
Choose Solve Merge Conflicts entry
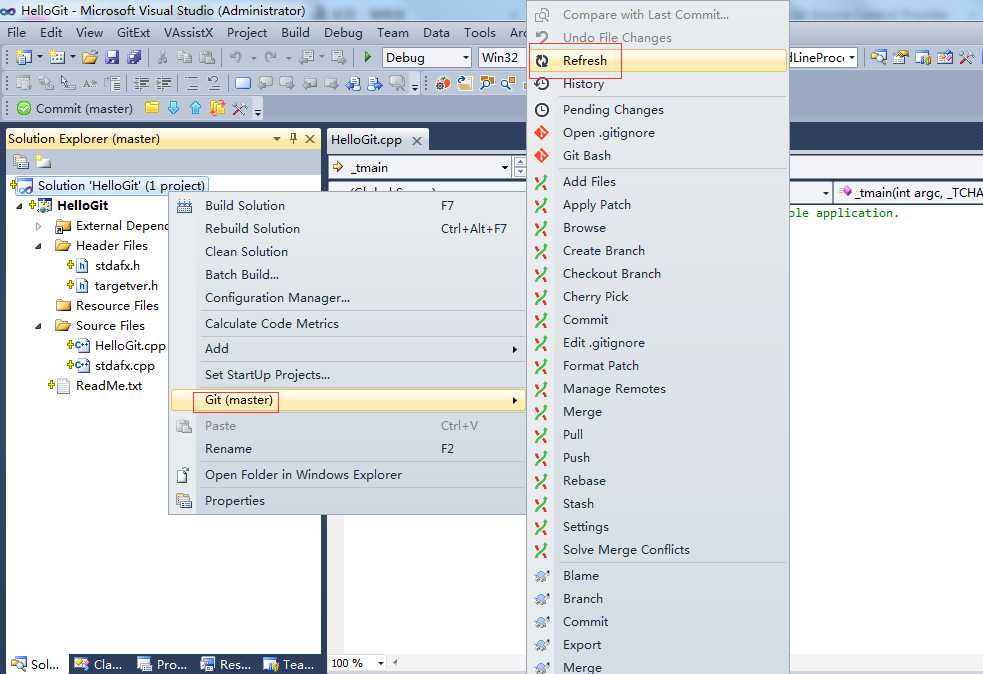pyautogui.click(x=658, y=550)
